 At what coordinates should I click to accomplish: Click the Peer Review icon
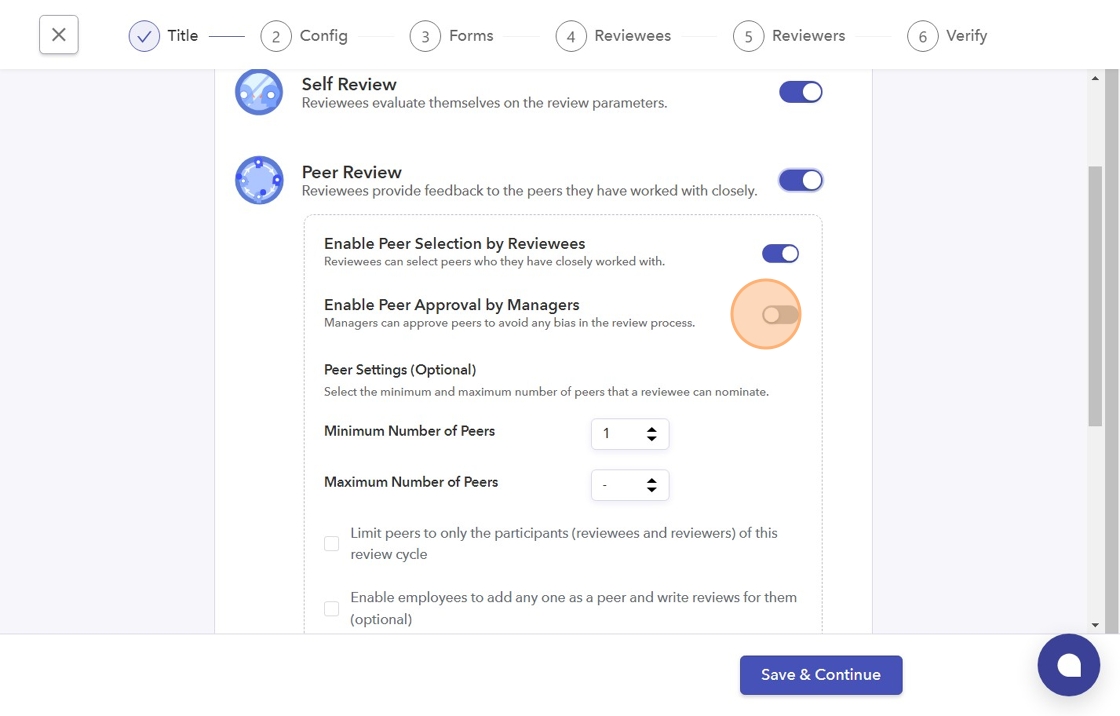(x=259, y=180)
